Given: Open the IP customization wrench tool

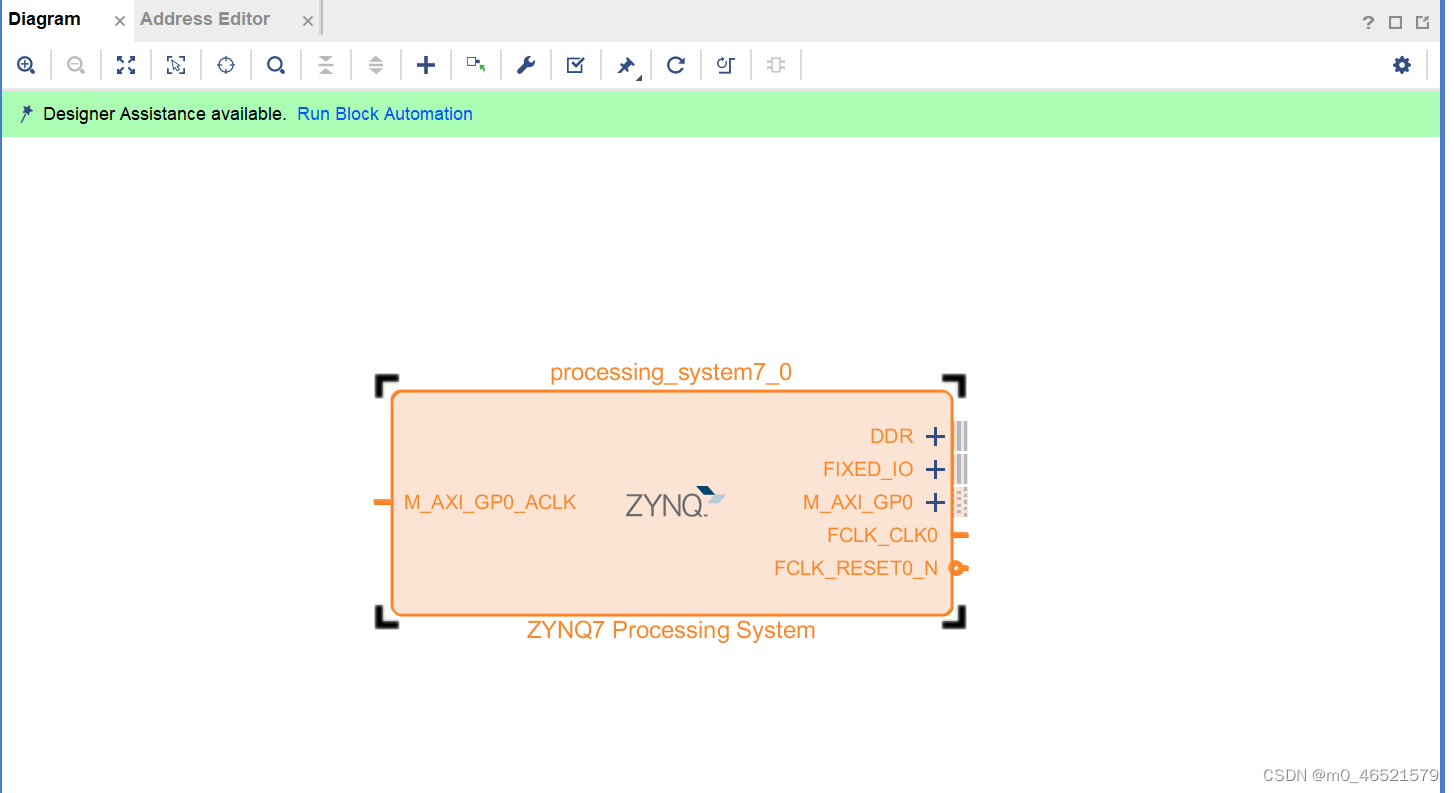Looking at the screenshot, I should (x=526, y=64).
